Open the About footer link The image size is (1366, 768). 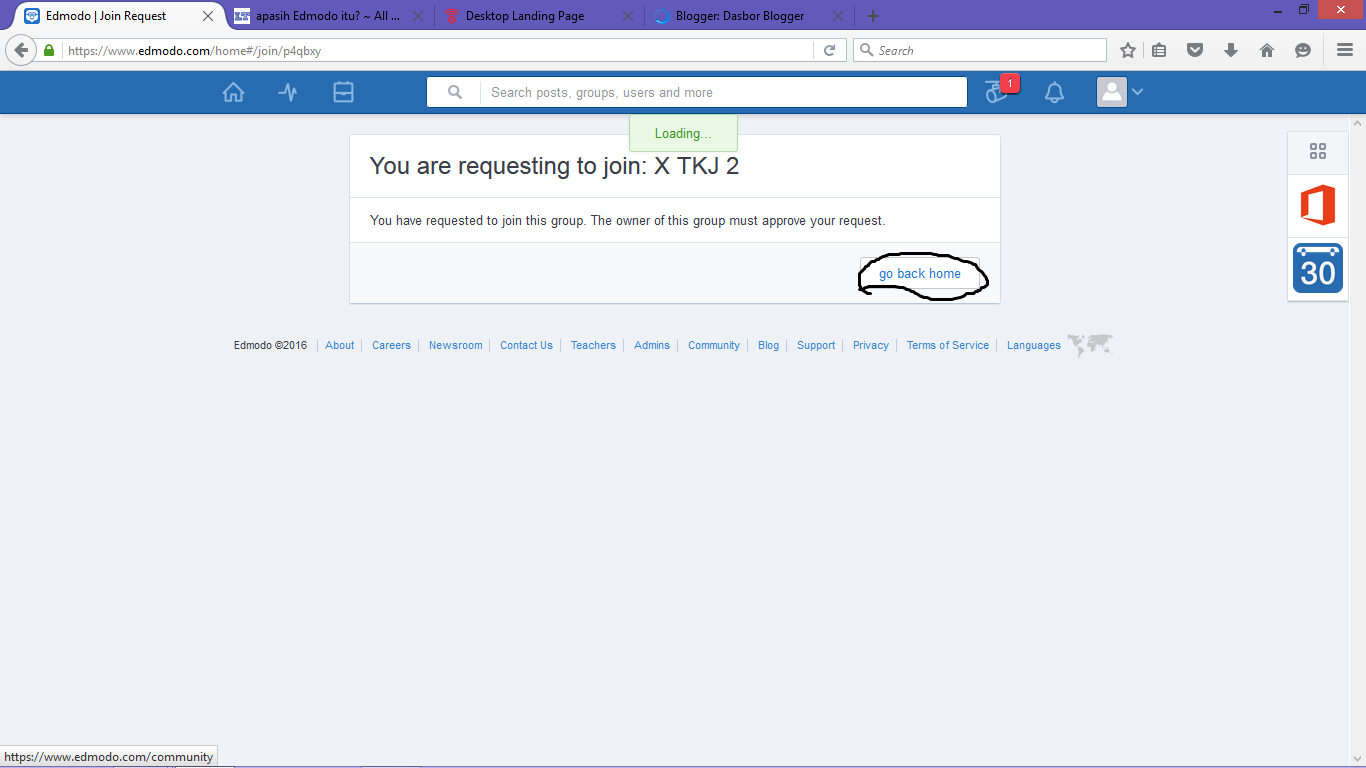tap(340, 345)
